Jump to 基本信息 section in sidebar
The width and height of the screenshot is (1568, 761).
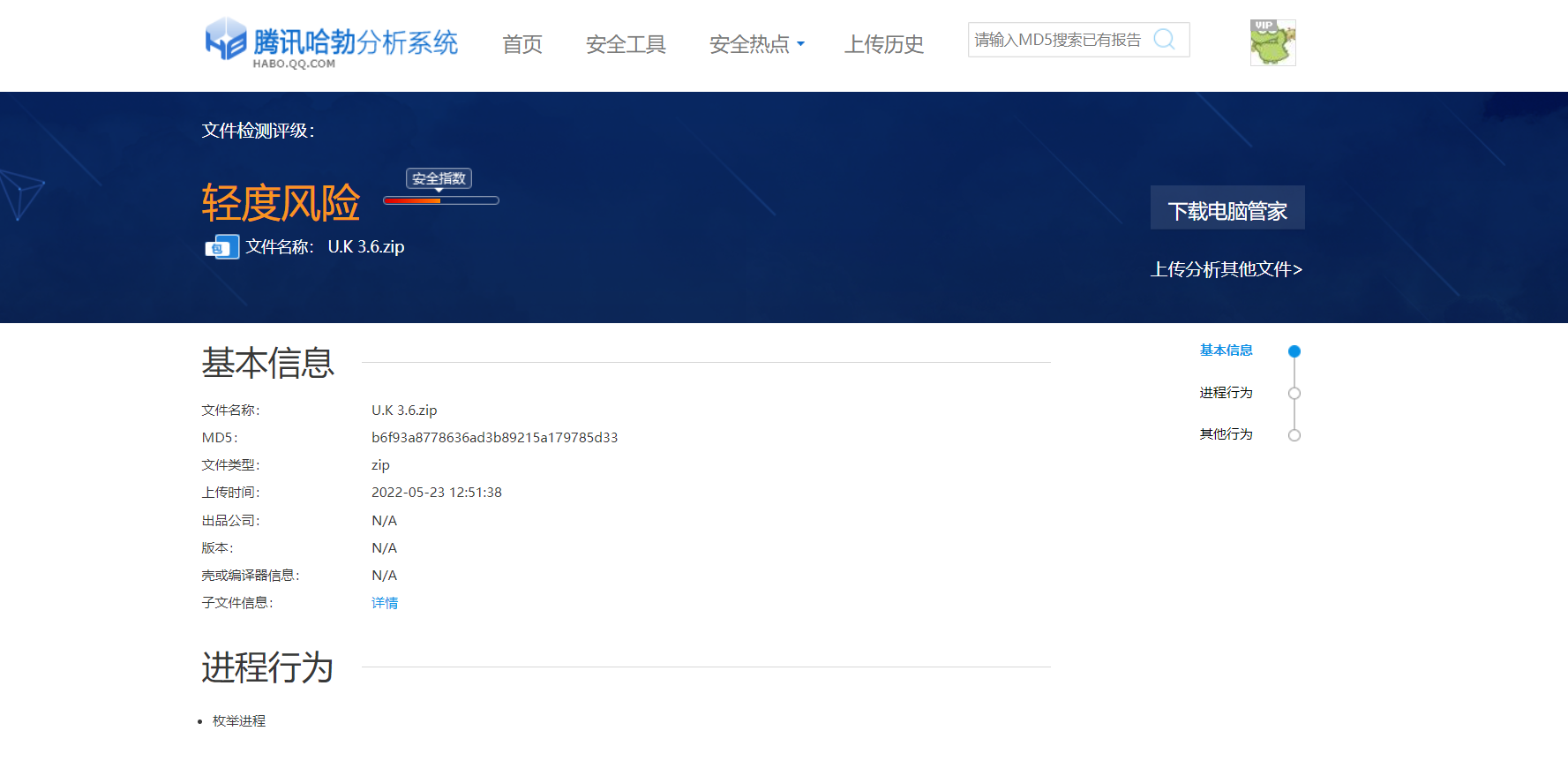(x=1226, y=350)
